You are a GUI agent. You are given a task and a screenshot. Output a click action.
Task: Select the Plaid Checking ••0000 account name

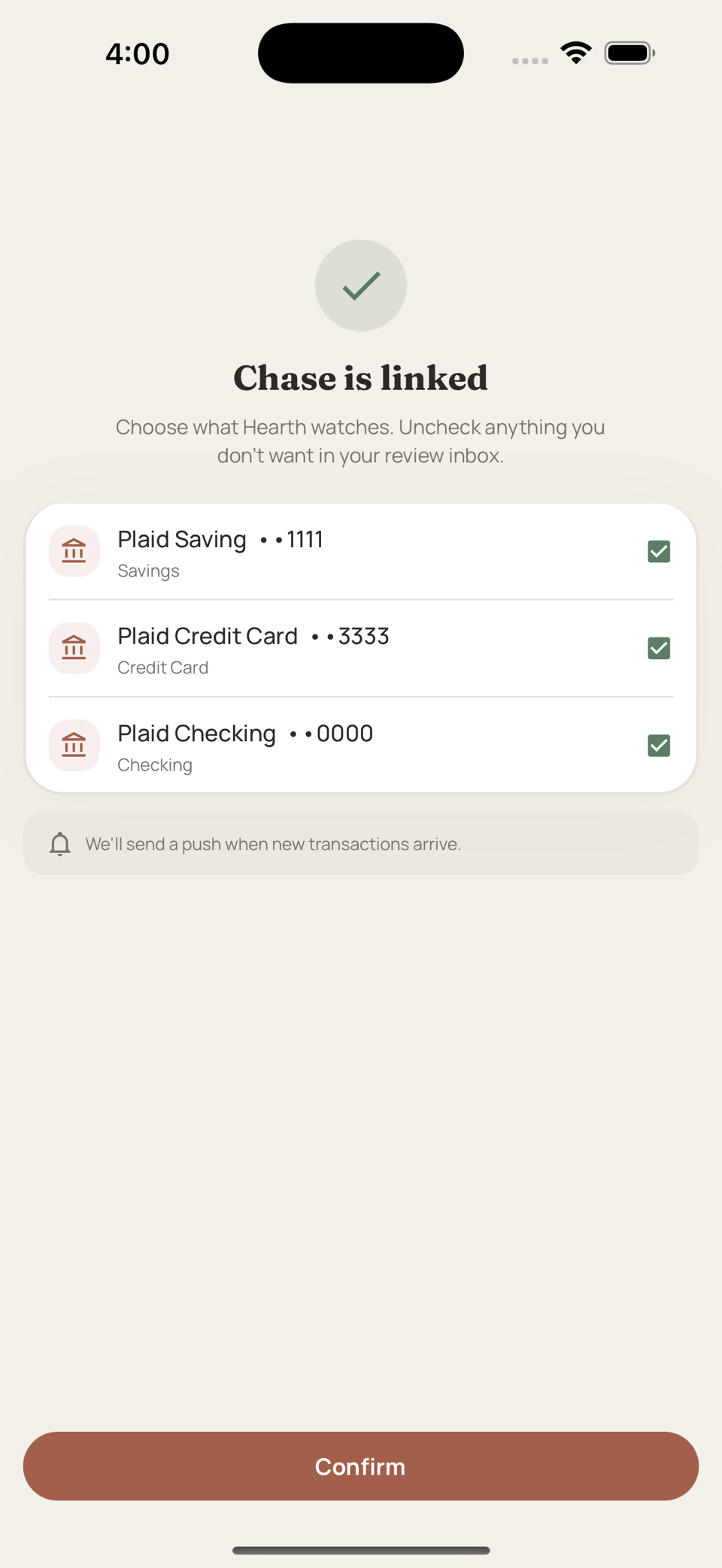point(245,733)
